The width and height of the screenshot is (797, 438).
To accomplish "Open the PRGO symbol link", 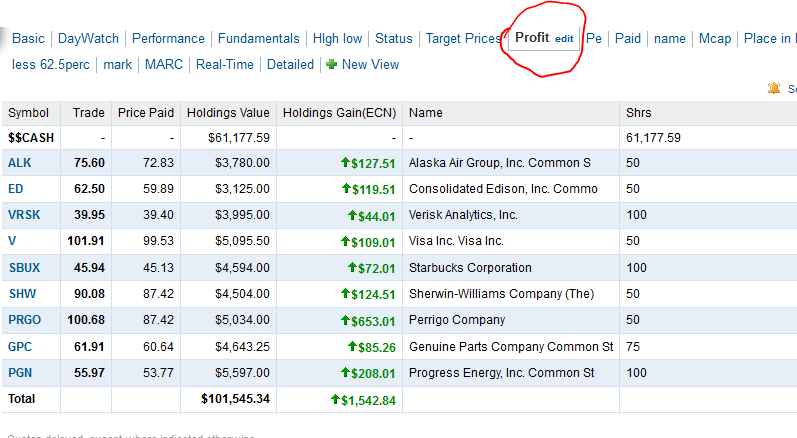I will [x=24, y=320].
